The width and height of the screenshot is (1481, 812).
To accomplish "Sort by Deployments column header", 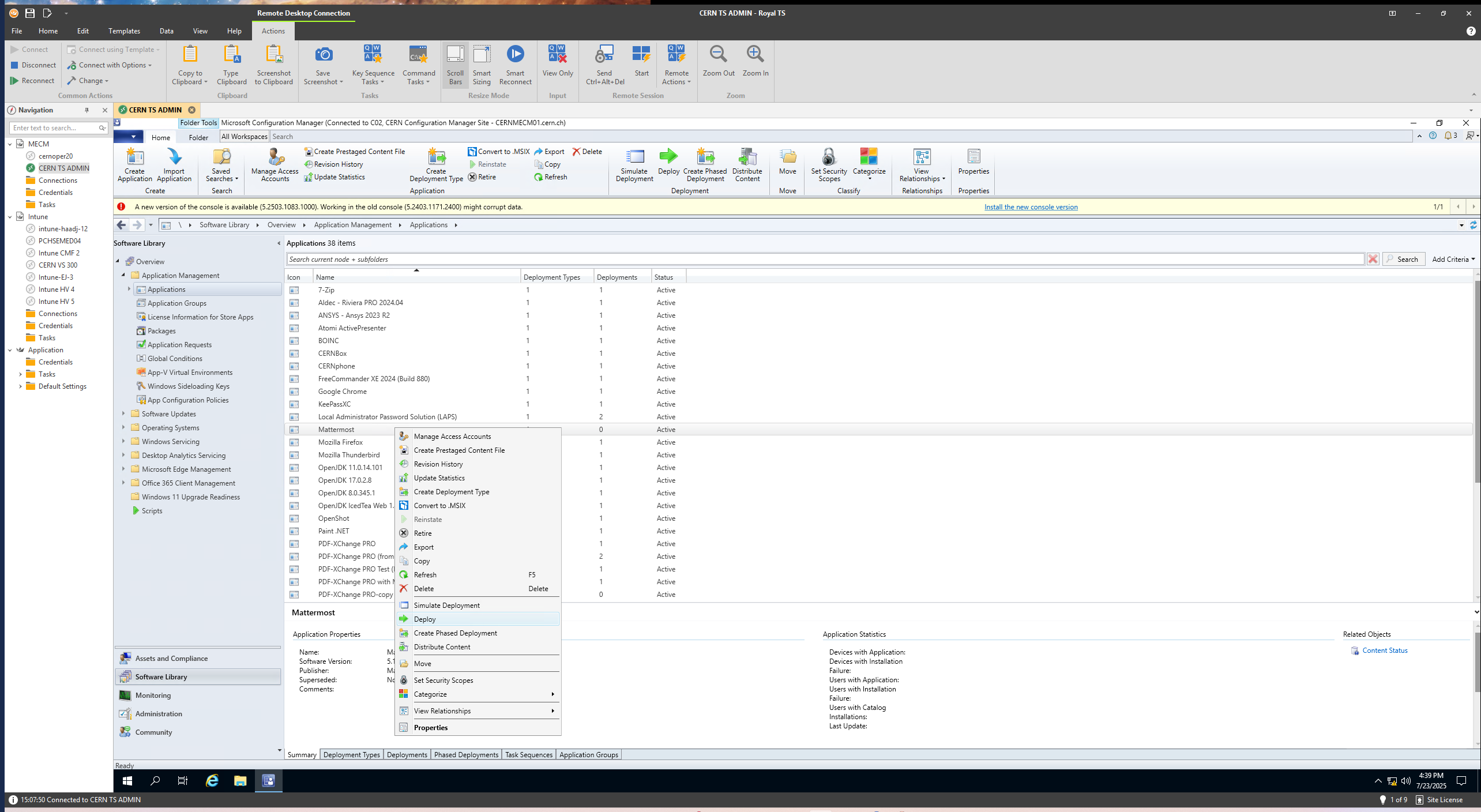I will (622, 277).
